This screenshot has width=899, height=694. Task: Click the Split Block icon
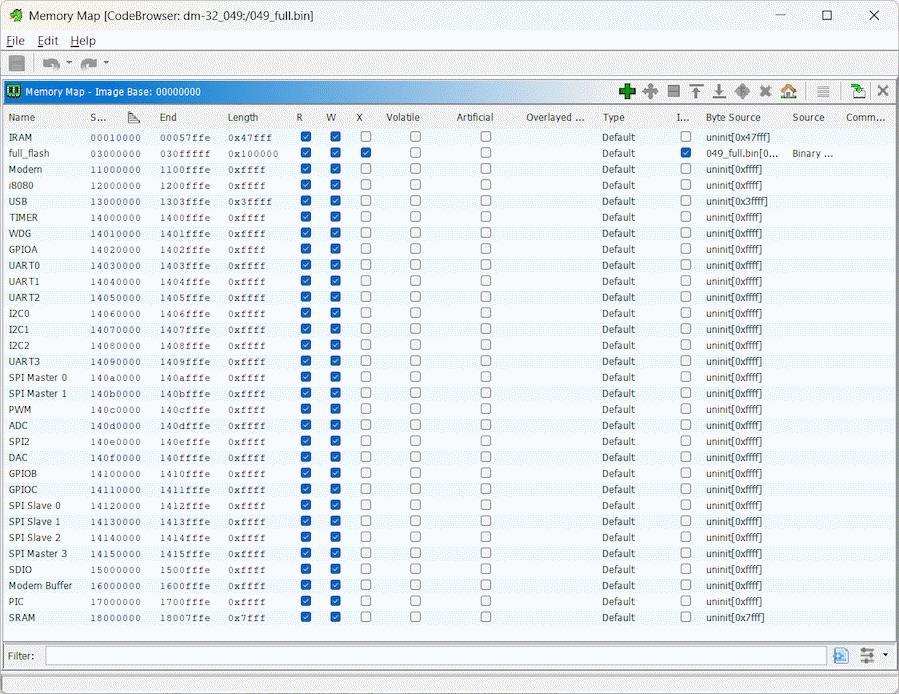coord(673,91)
